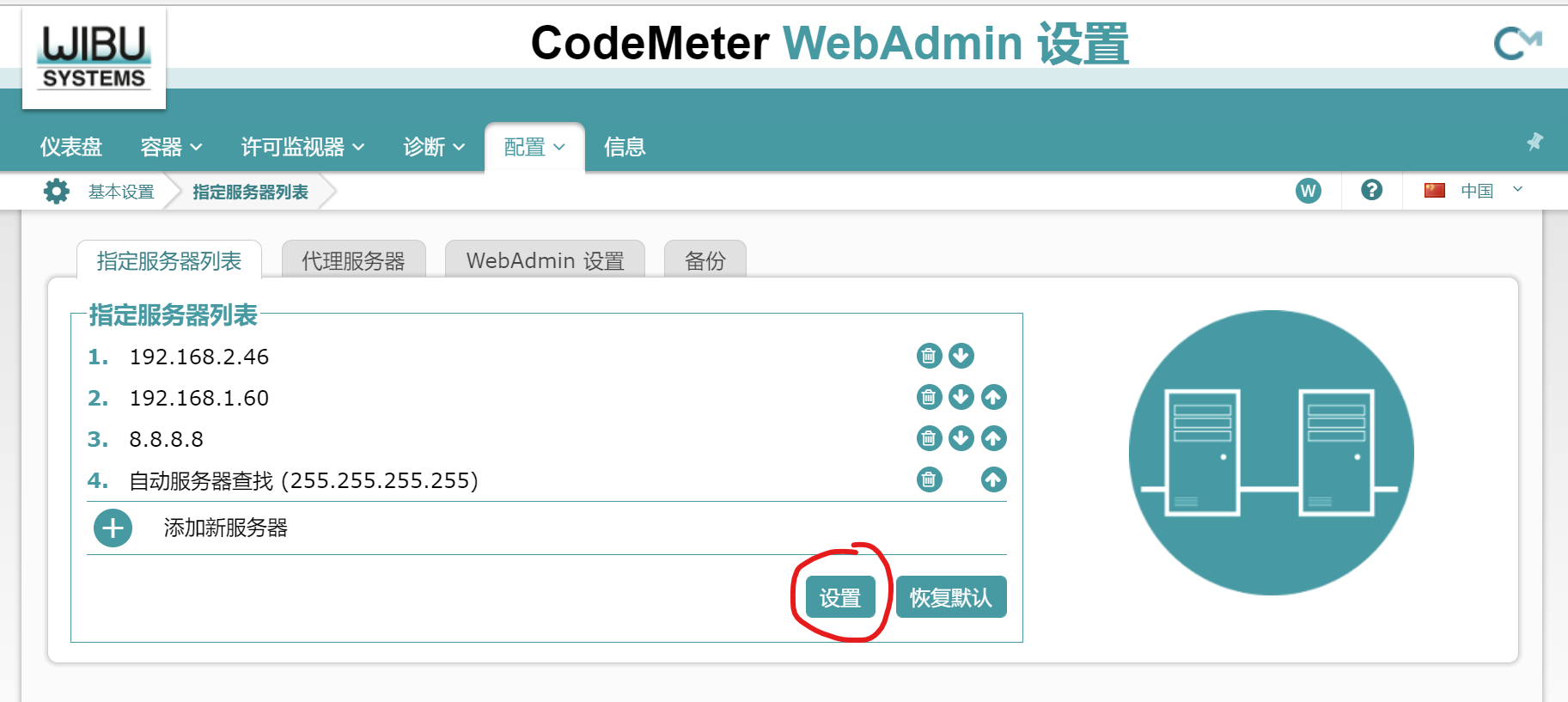Open the 仪表盘 dashboard page
The height and width of the screenshot is (702, 1568).
[71, 148]
